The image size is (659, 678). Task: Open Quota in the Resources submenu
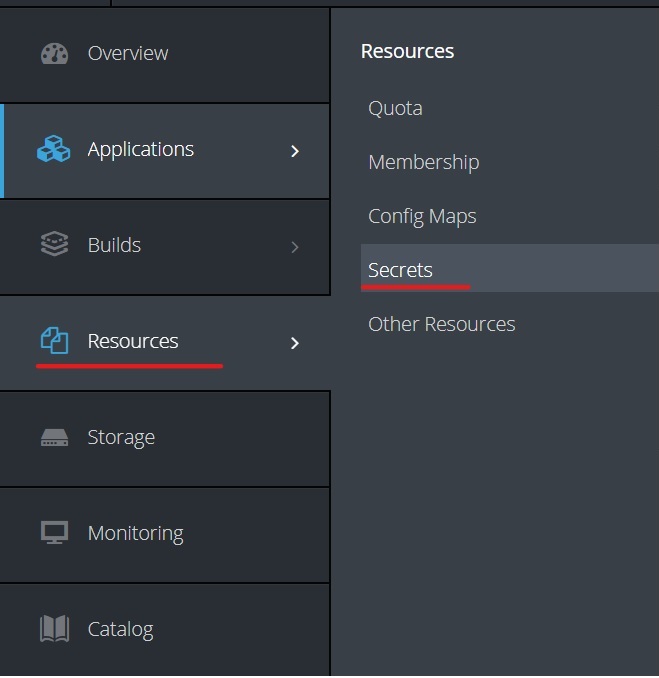[x=395, y=108]
